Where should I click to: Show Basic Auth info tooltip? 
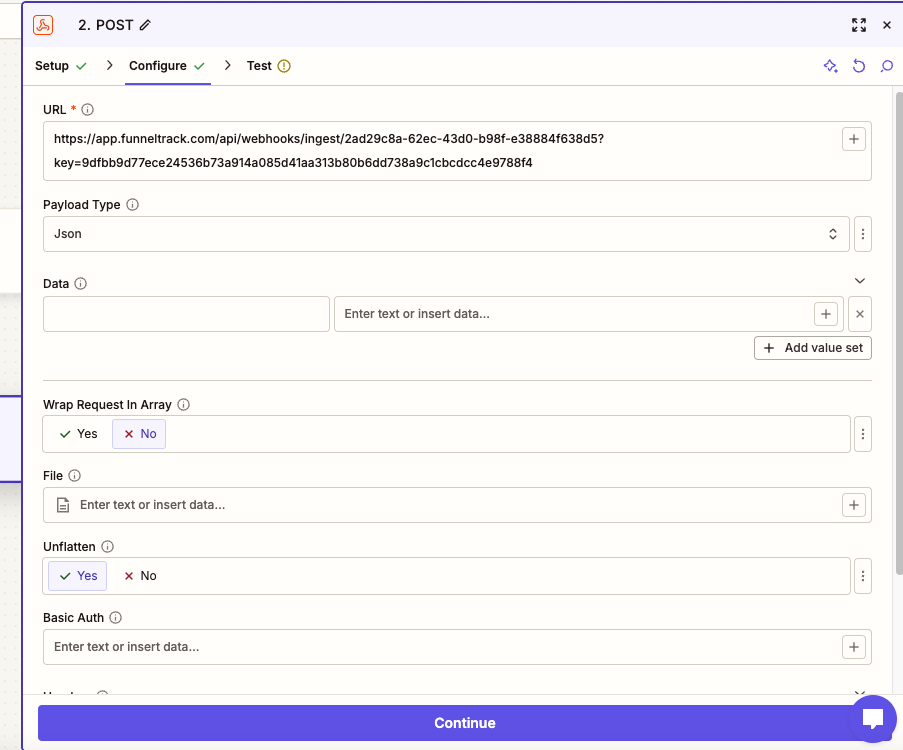(115, 618)
